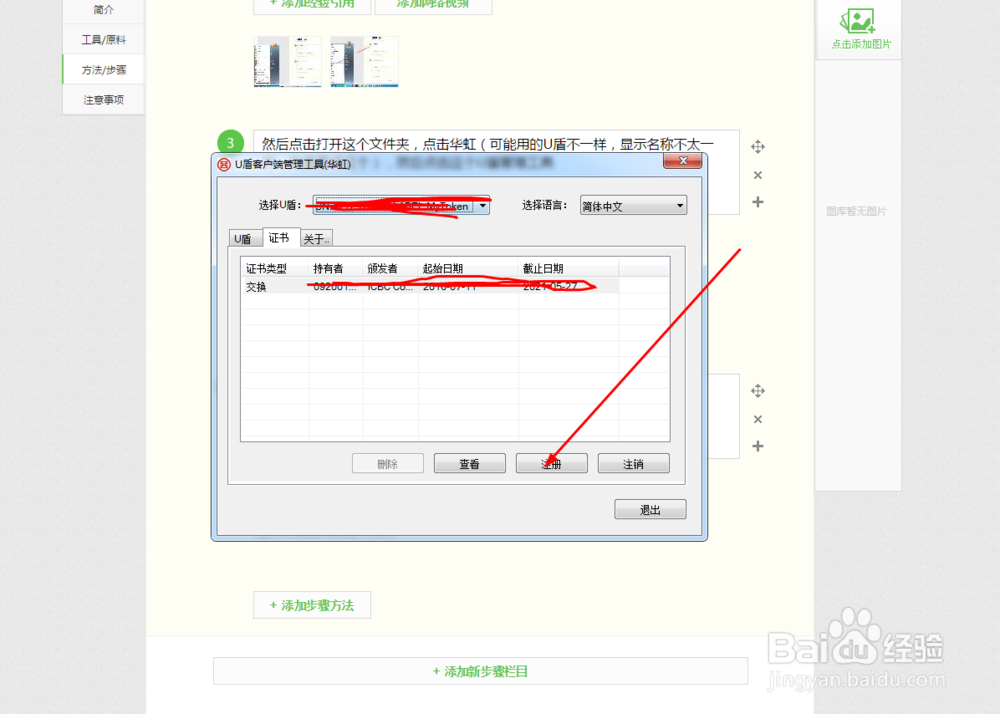Close the U盾客户端管理工具 dialog
Screen dimensions: 1000x714
click(x=682, y=161)
